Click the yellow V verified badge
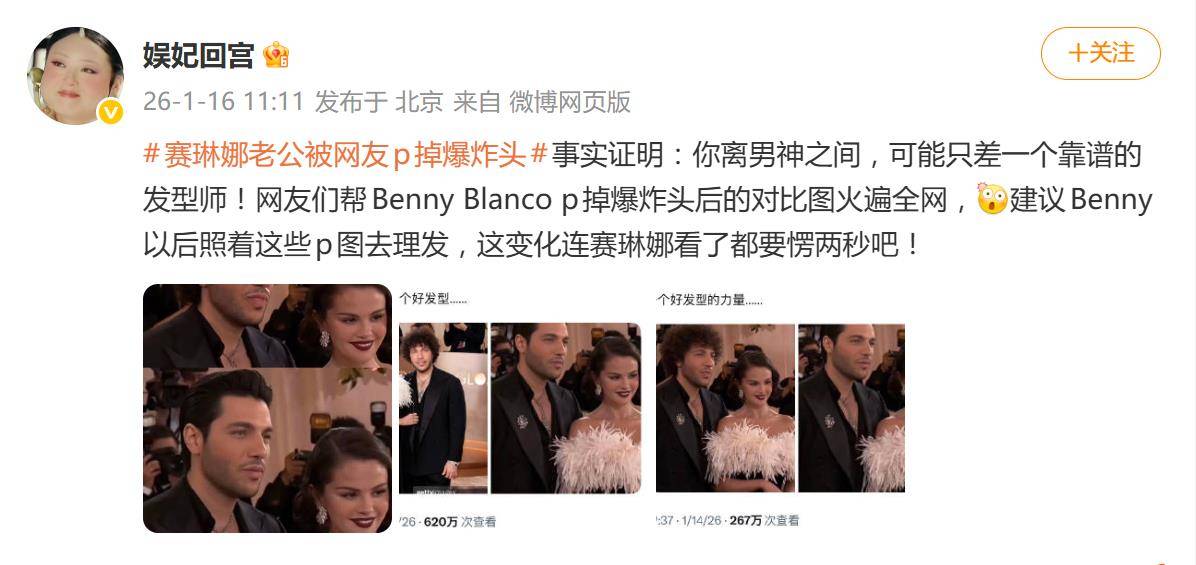This screenshot has height=565, width=1196. click(x=111, y=113)
